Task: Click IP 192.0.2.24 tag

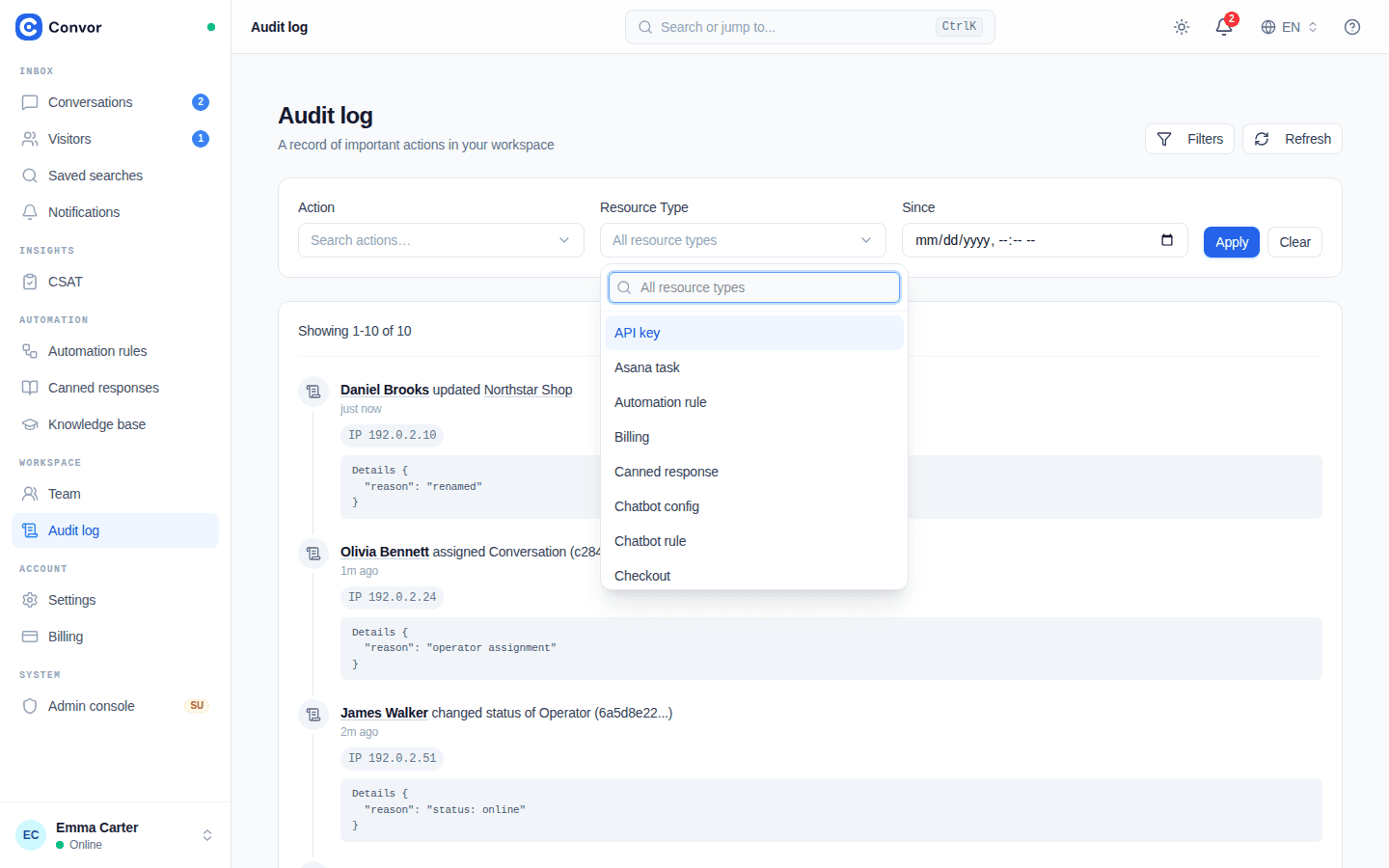Action: click(x=392, y=597)
